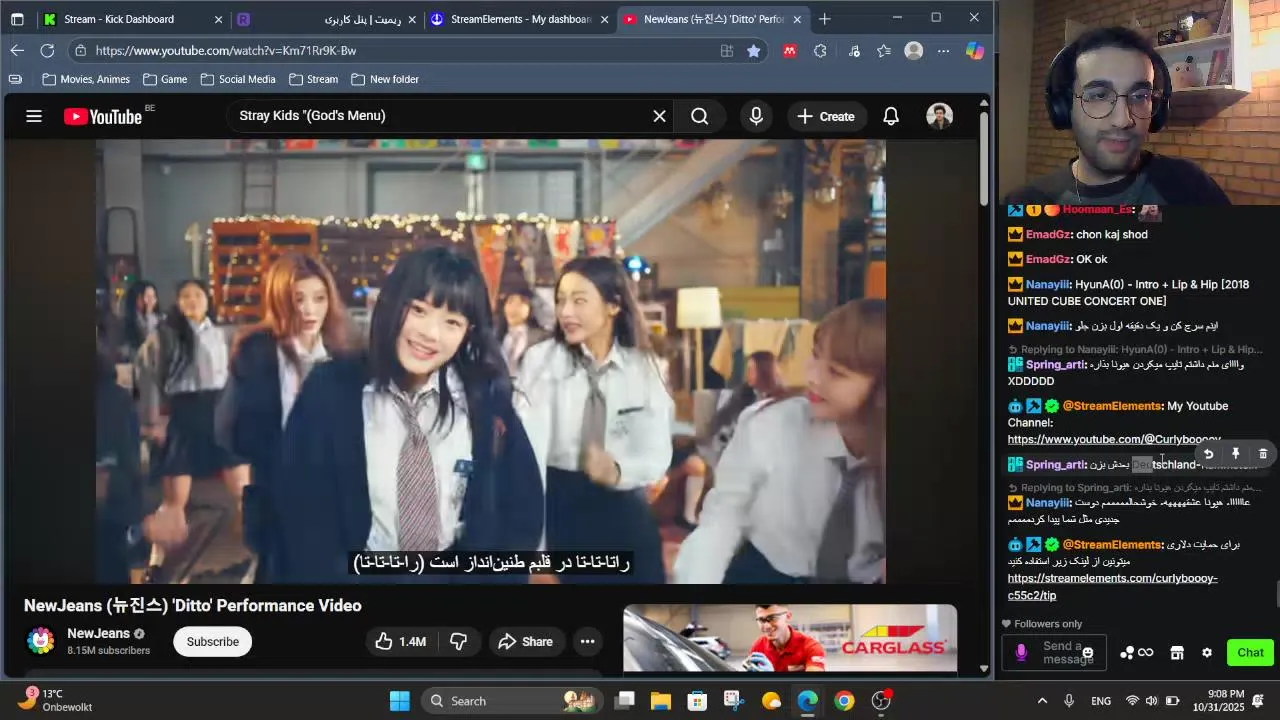
Task: Click the address bar URL field
Action: 400,50
